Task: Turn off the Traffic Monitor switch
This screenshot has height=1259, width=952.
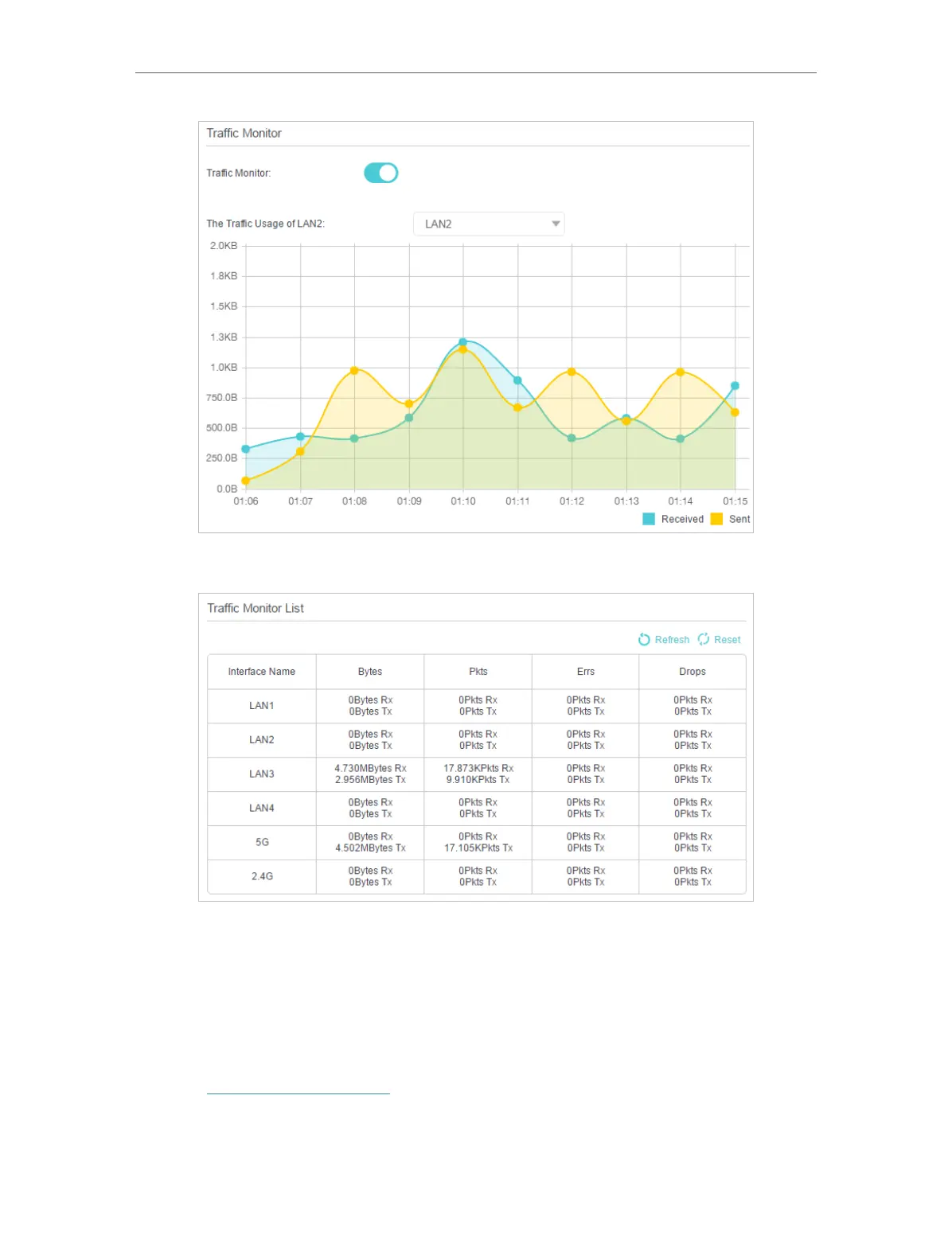Action: point(381,173)
